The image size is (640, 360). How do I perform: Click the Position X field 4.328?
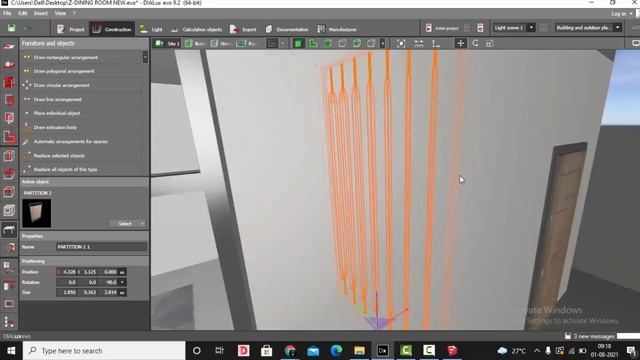[x=67, y=272]
